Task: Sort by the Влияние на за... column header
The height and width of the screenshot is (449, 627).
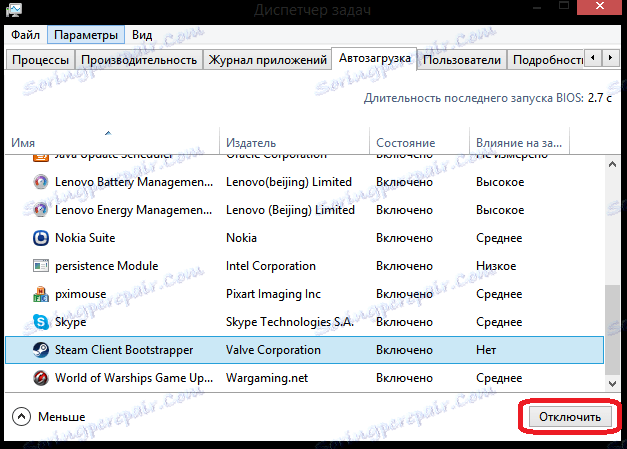Action: tap(519, 143)
